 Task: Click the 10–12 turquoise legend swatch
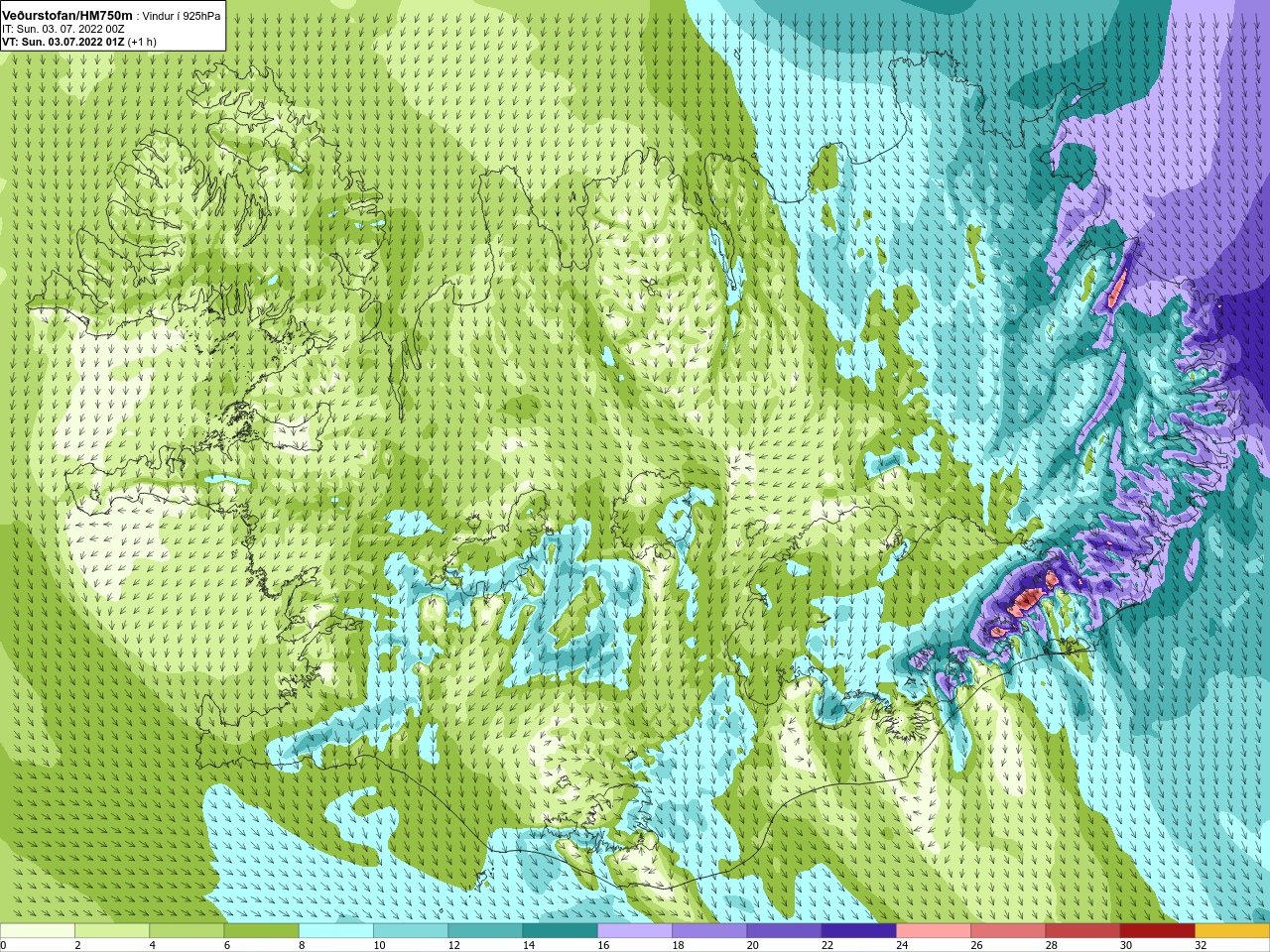click(x=411, y=930)
